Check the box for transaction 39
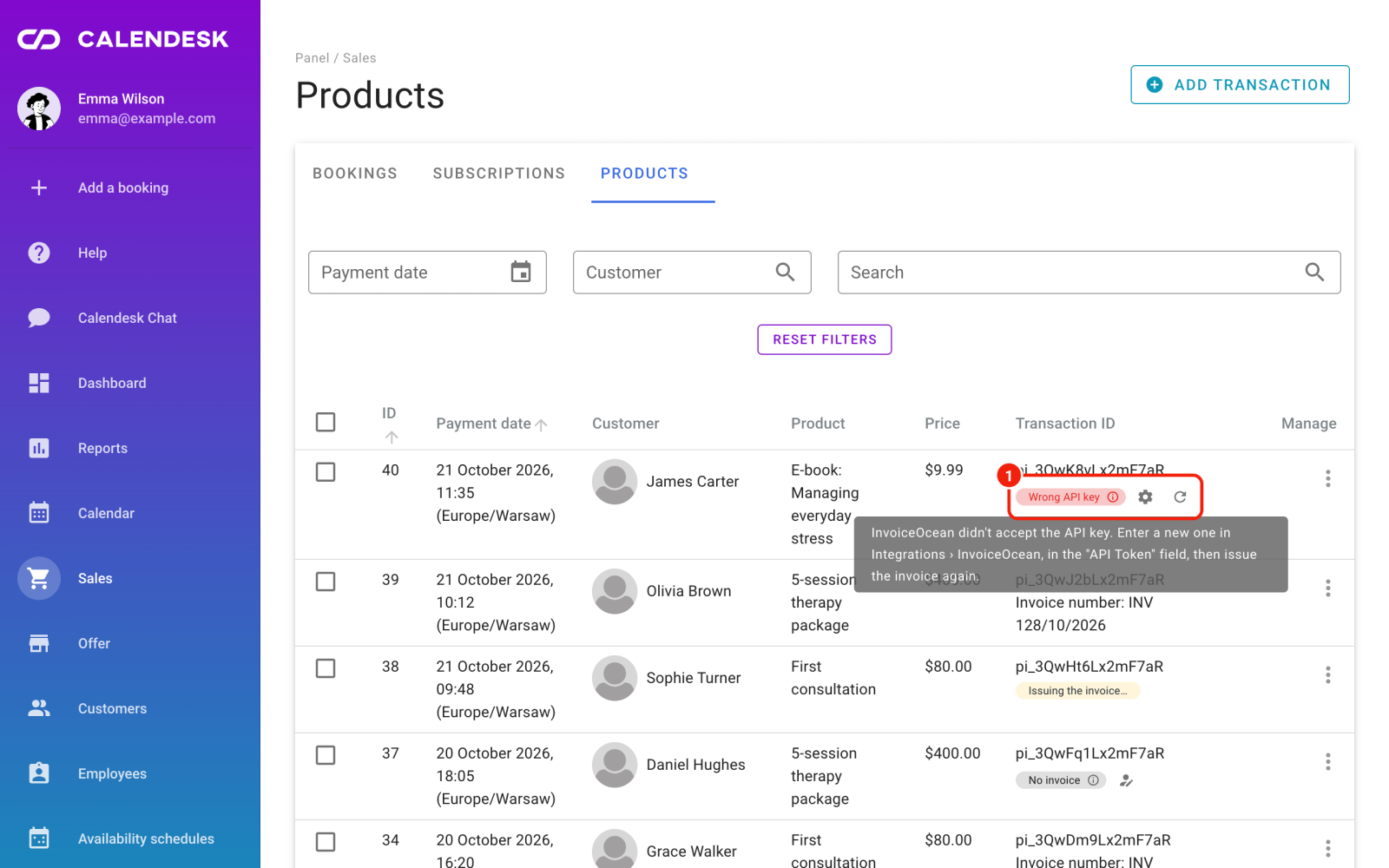 point(326,581)
